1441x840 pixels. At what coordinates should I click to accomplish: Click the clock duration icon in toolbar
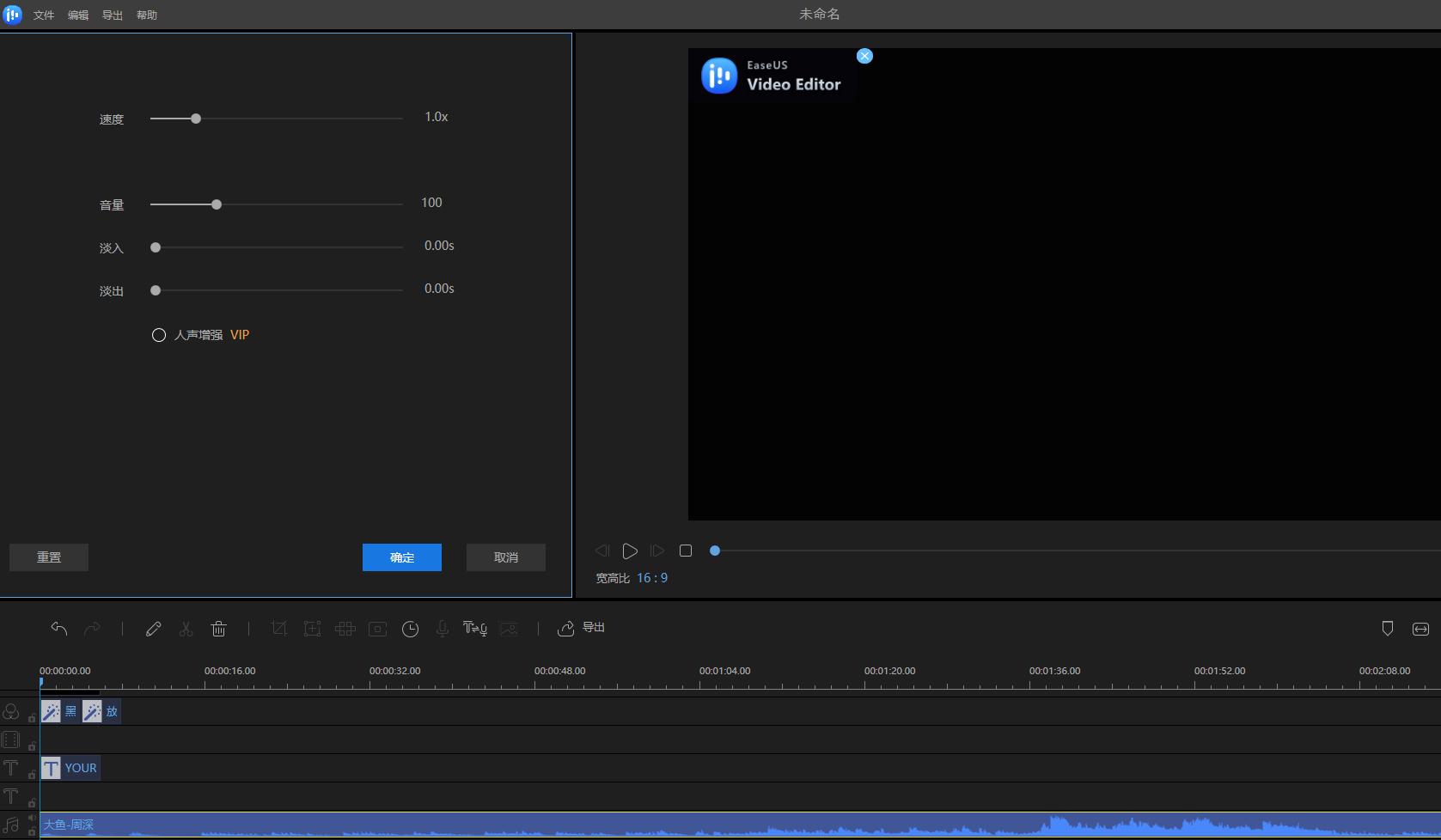411,629
